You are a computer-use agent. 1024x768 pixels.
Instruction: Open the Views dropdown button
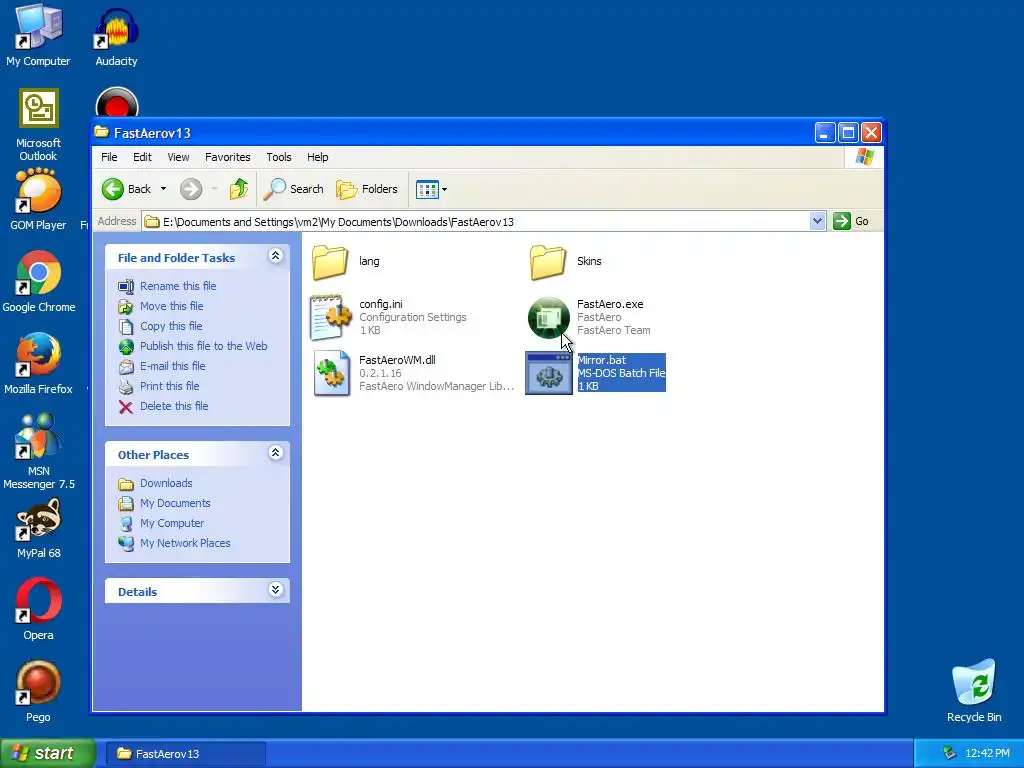(x=432, y=189)
